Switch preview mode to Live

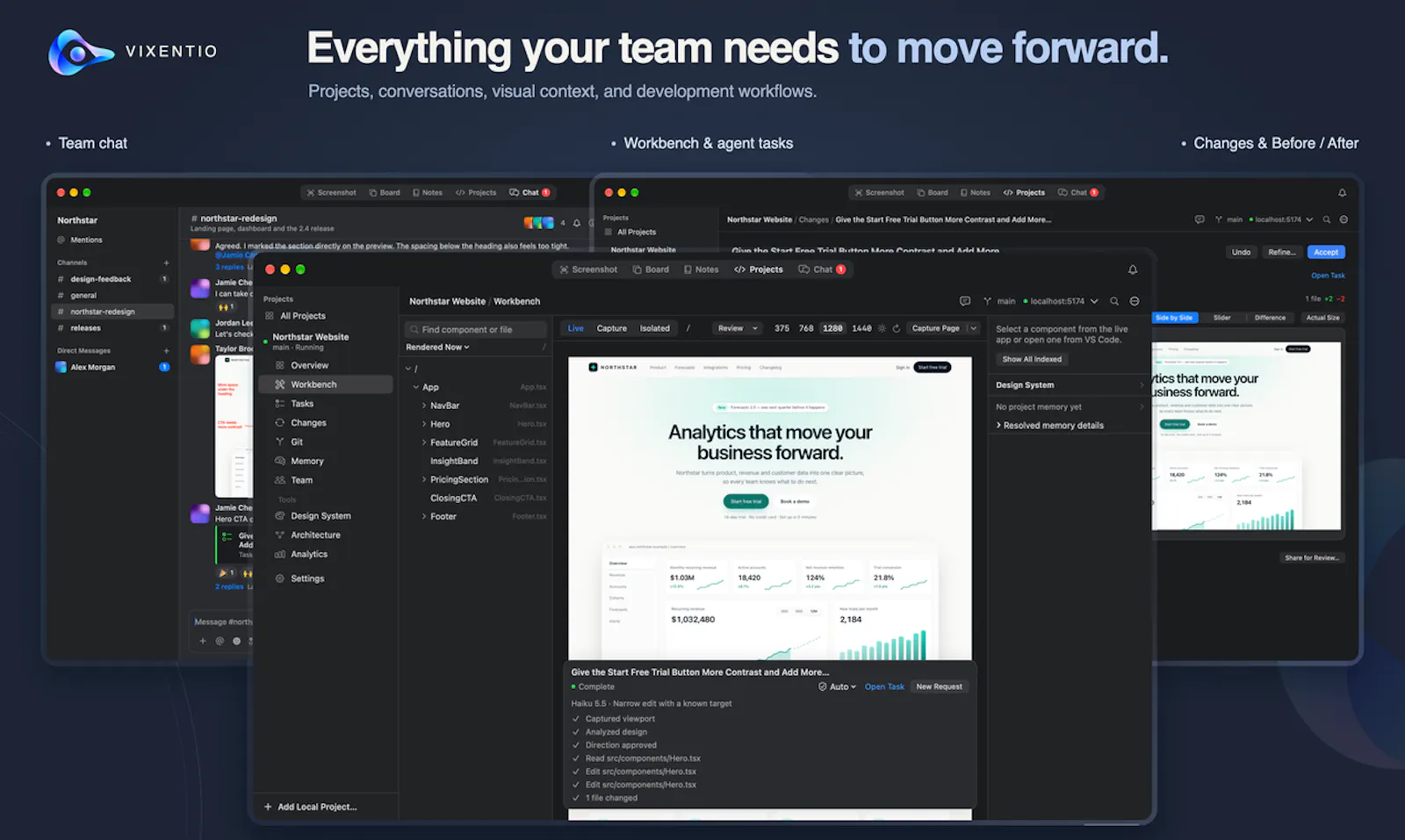pyautogui.click(x=575, y=328)
